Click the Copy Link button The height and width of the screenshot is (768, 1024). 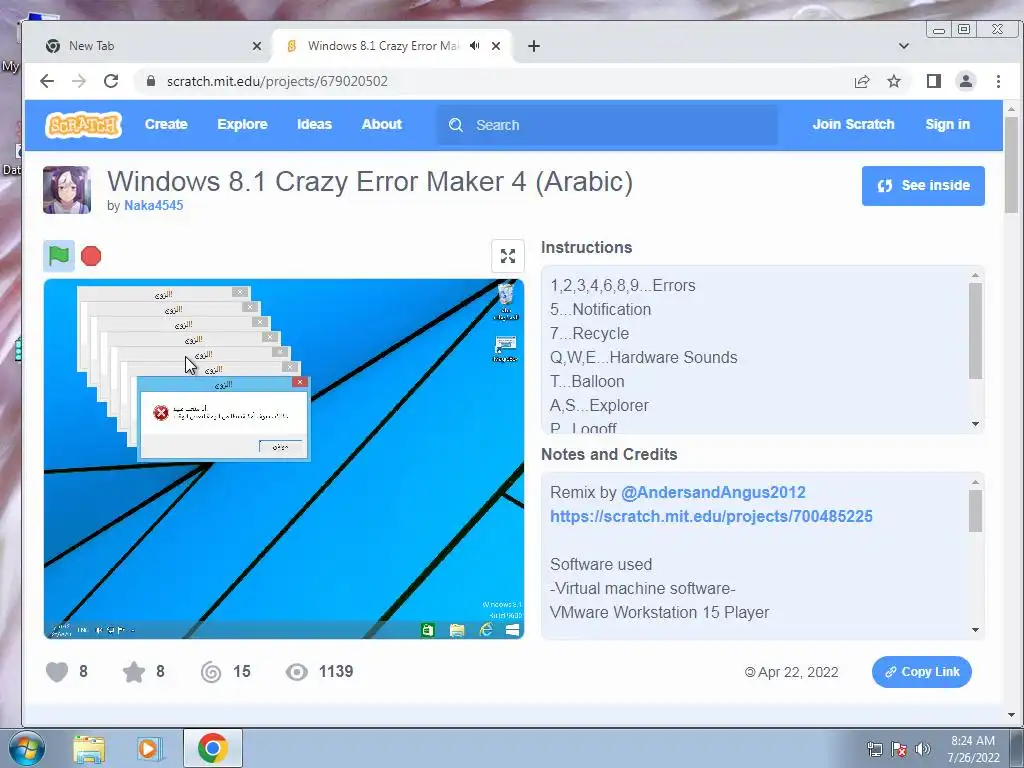(921, 672)
